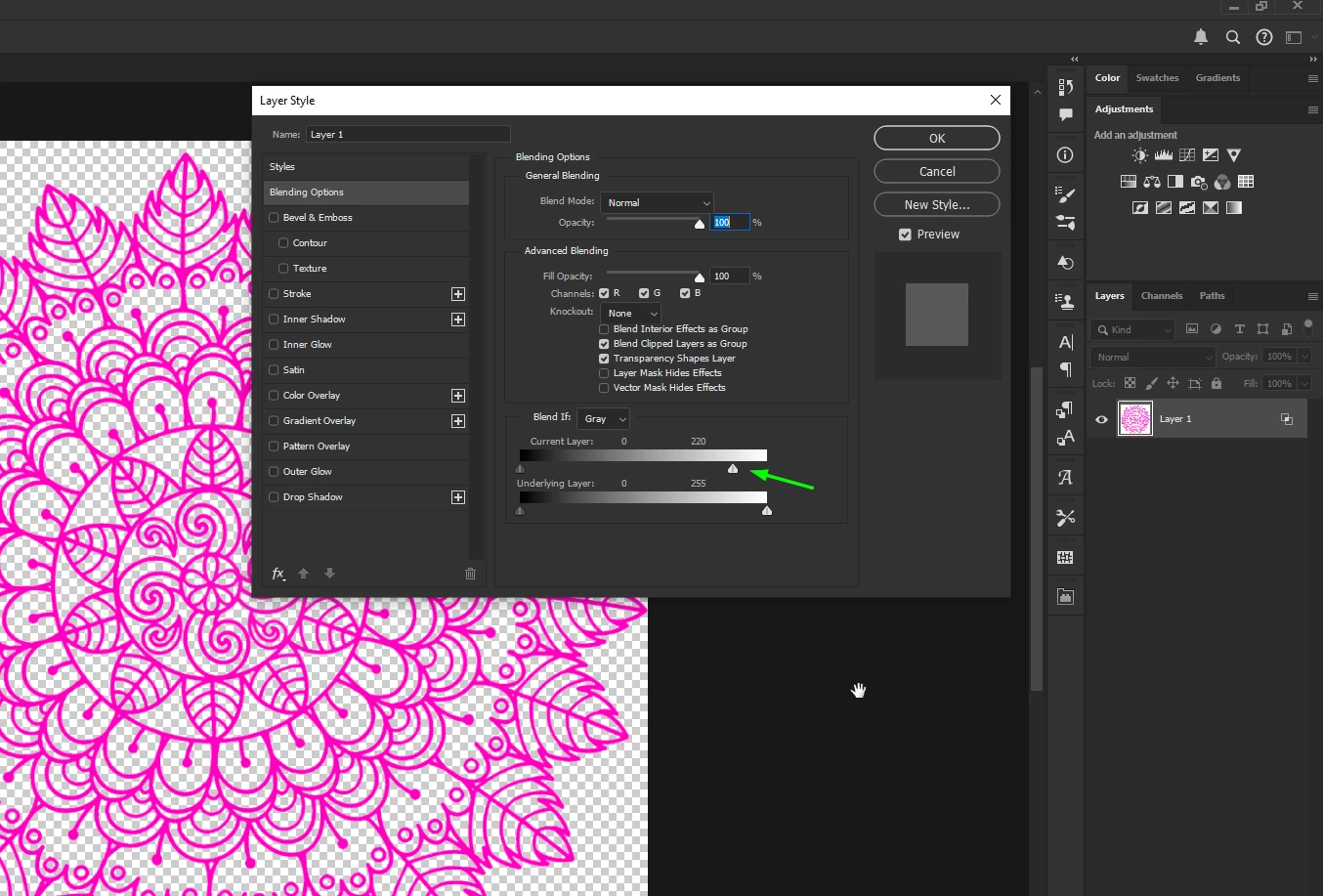Add another Stroke effect plus button
This screenshot has height=896, width=1323.
pos(457,294)
